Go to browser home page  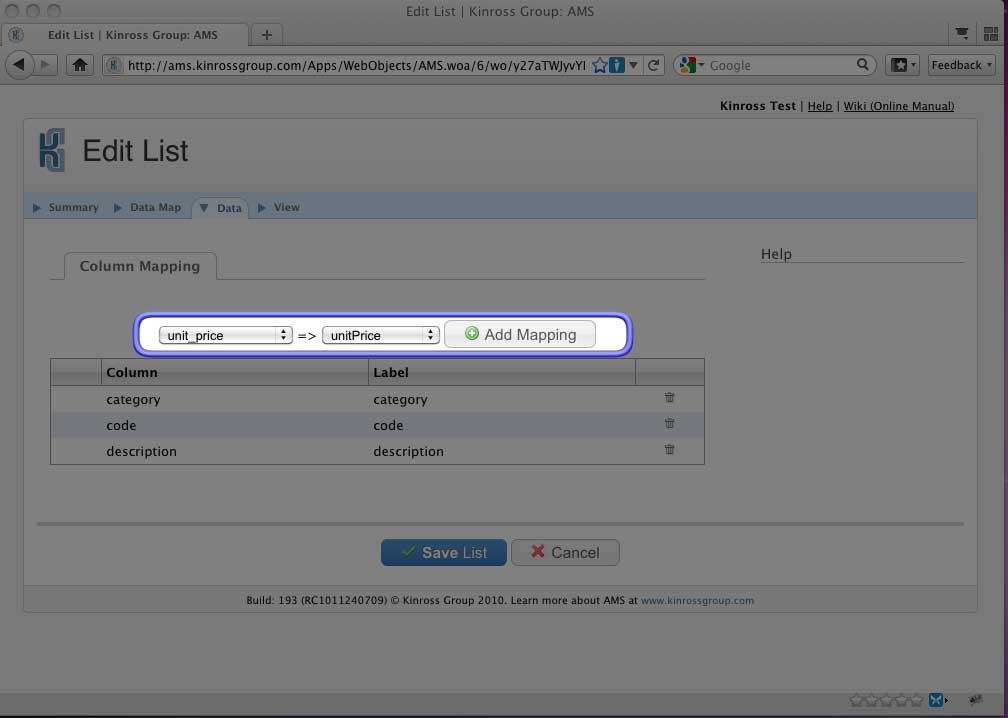80,65
